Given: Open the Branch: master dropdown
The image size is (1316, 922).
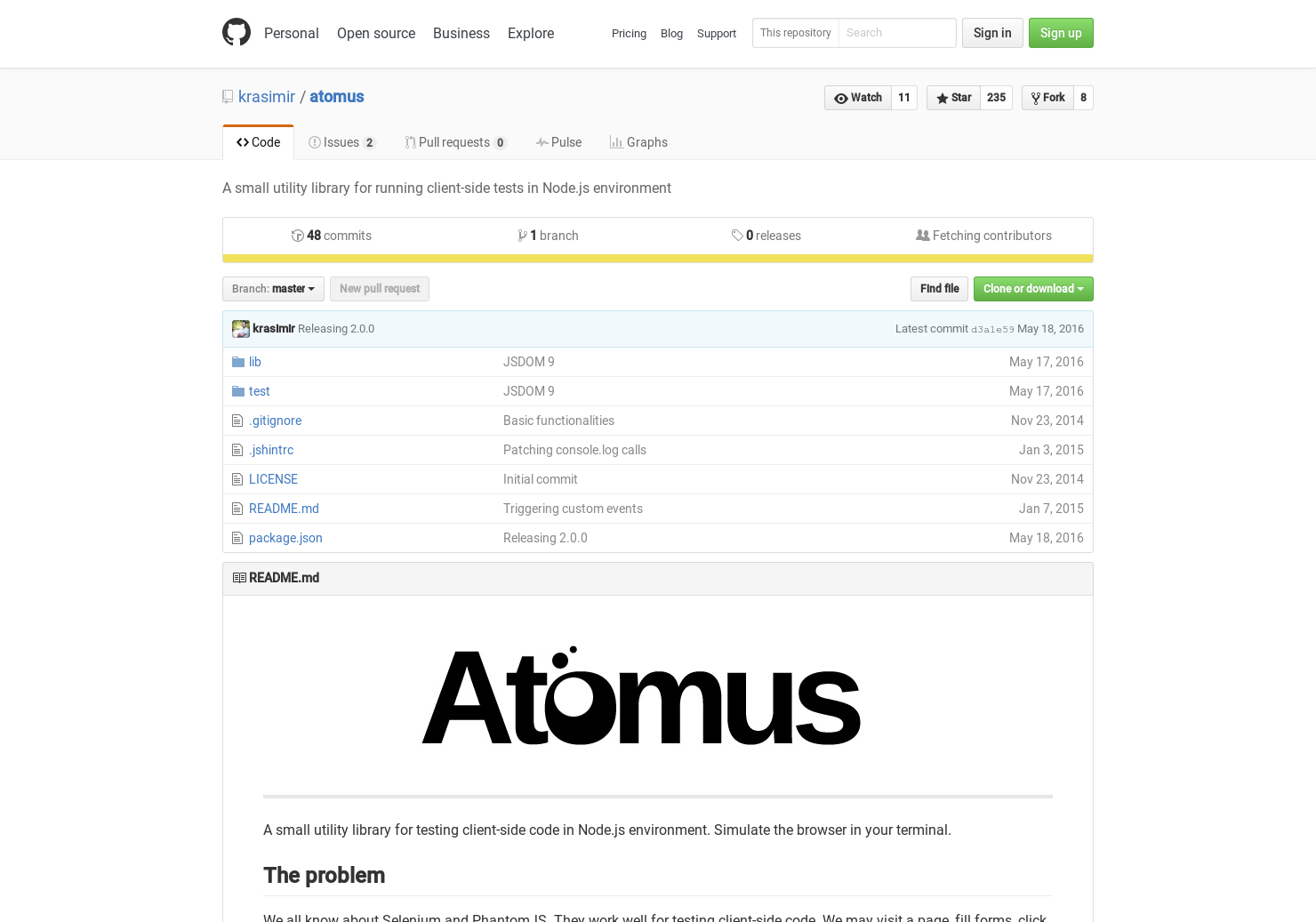Looking at the screenshot, I should pos(273,288).
